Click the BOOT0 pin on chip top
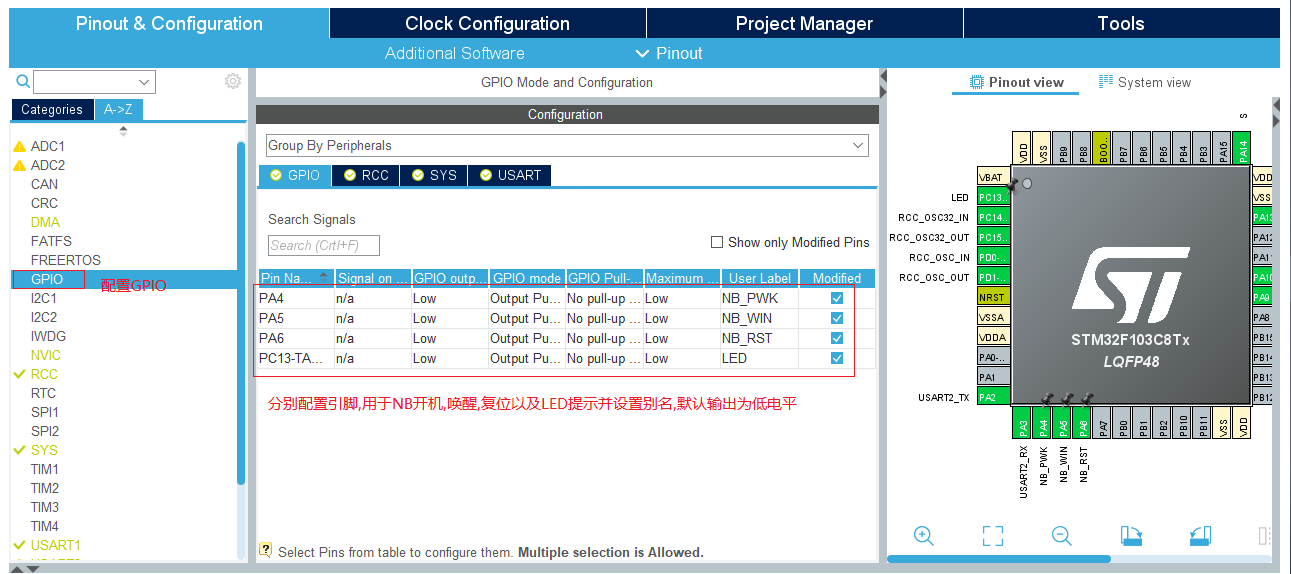Viewport: 1291px width, 574px height. pos(1102,148)
